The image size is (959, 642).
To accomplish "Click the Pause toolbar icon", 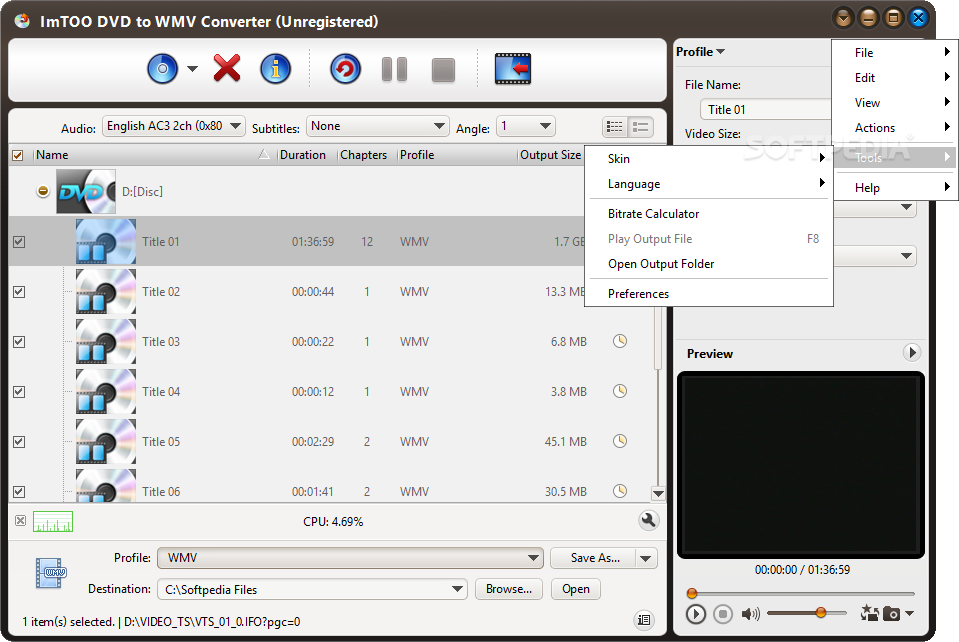I will click(394, 69).
